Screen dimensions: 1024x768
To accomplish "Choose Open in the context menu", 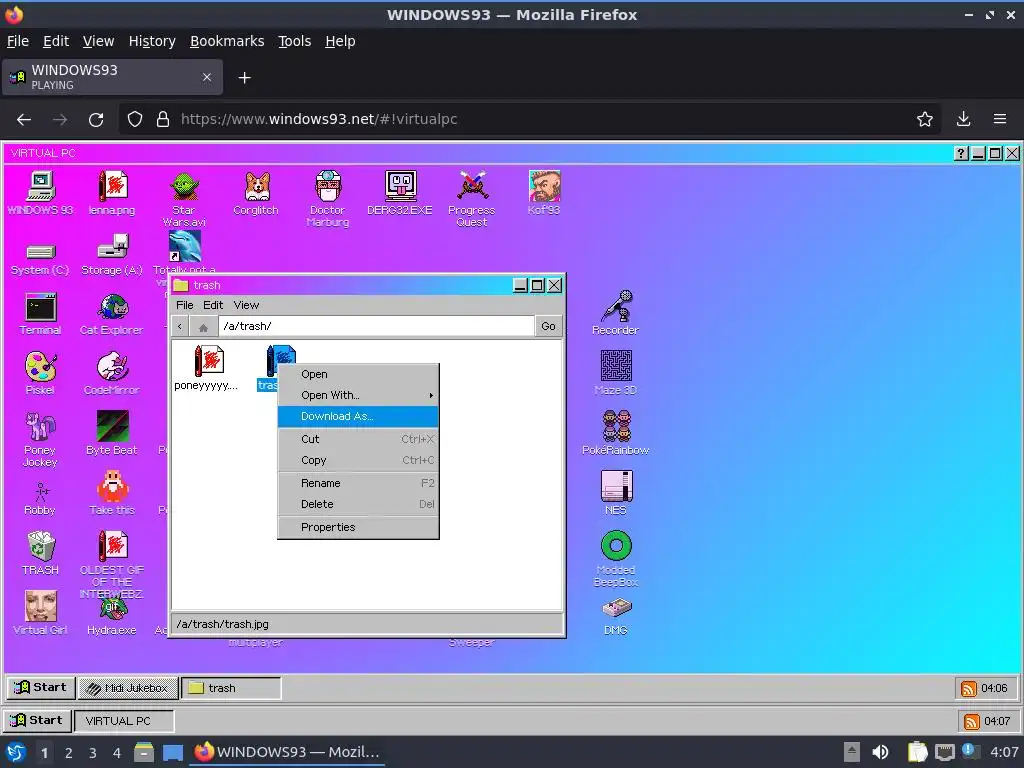I will 358,374.
